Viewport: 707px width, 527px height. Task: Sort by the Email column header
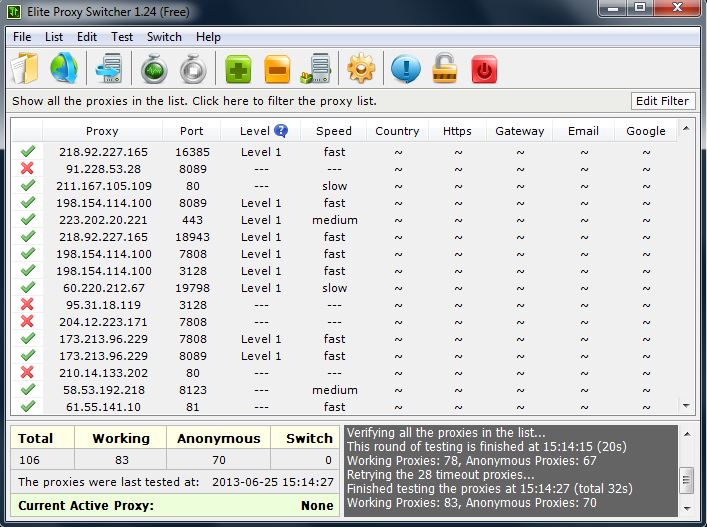583,131
